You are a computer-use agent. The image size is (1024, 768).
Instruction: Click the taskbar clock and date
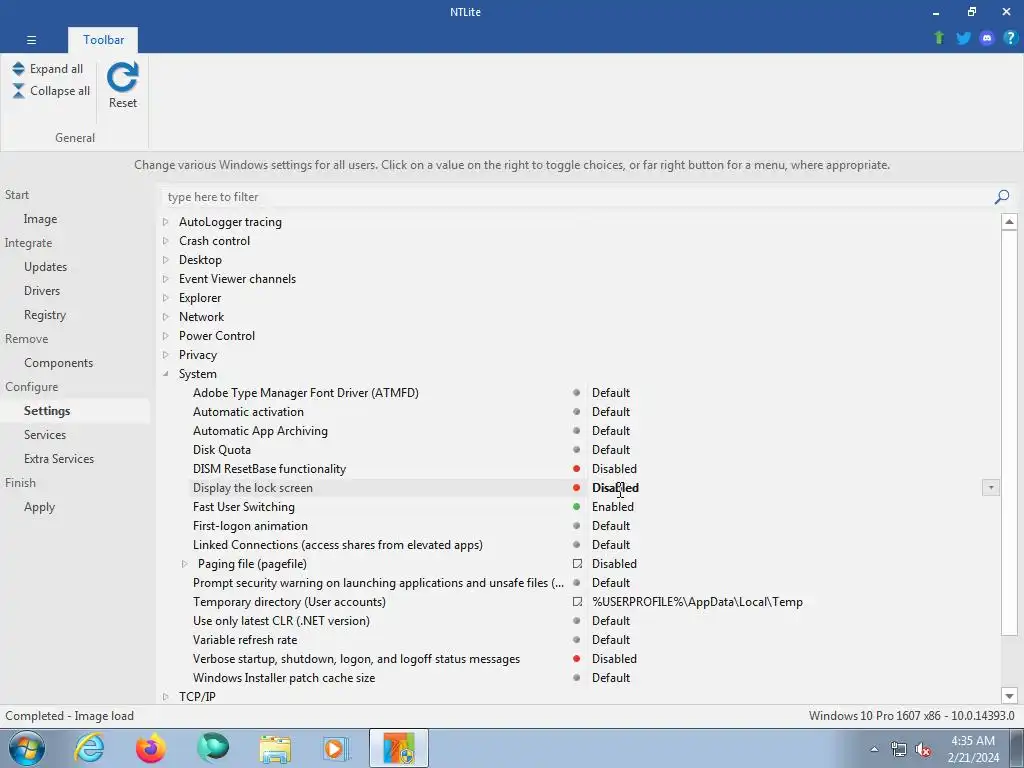(x=973, y=749)
